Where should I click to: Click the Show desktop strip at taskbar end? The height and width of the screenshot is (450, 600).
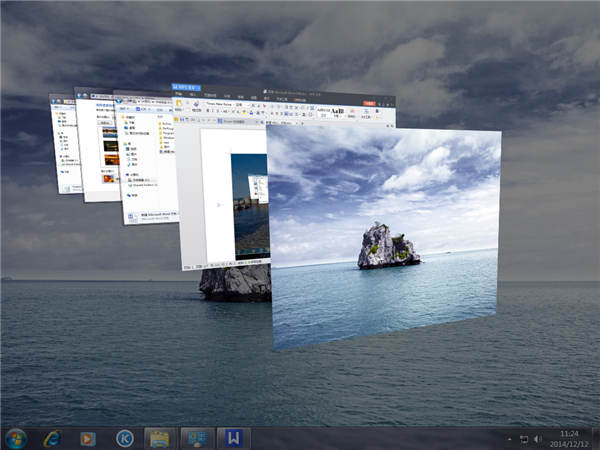point(596,439)
